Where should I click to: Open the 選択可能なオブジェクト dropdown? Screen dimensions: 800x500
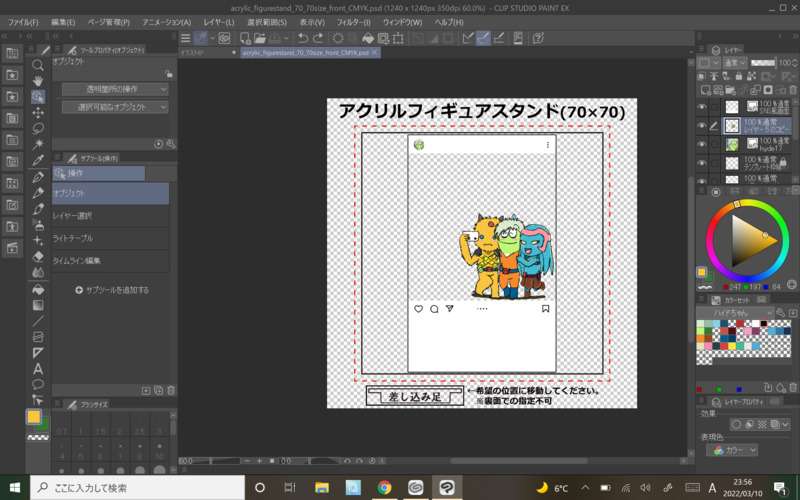tap(114, 107)
